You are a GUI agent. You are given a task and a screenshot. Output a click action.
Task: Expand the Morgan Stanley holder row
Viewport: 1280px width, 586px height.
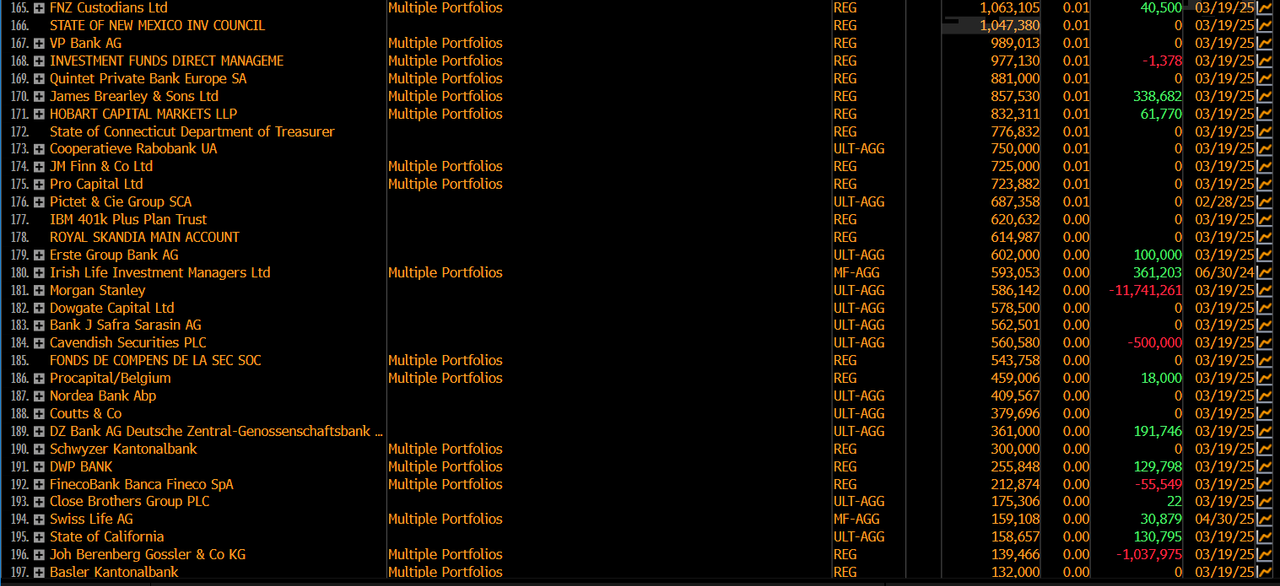[x=39, y=290]
